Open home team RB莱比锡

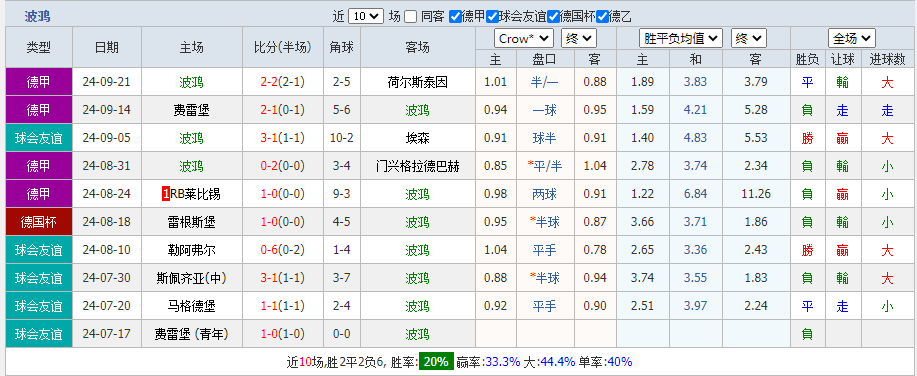(x=195, y=194)
